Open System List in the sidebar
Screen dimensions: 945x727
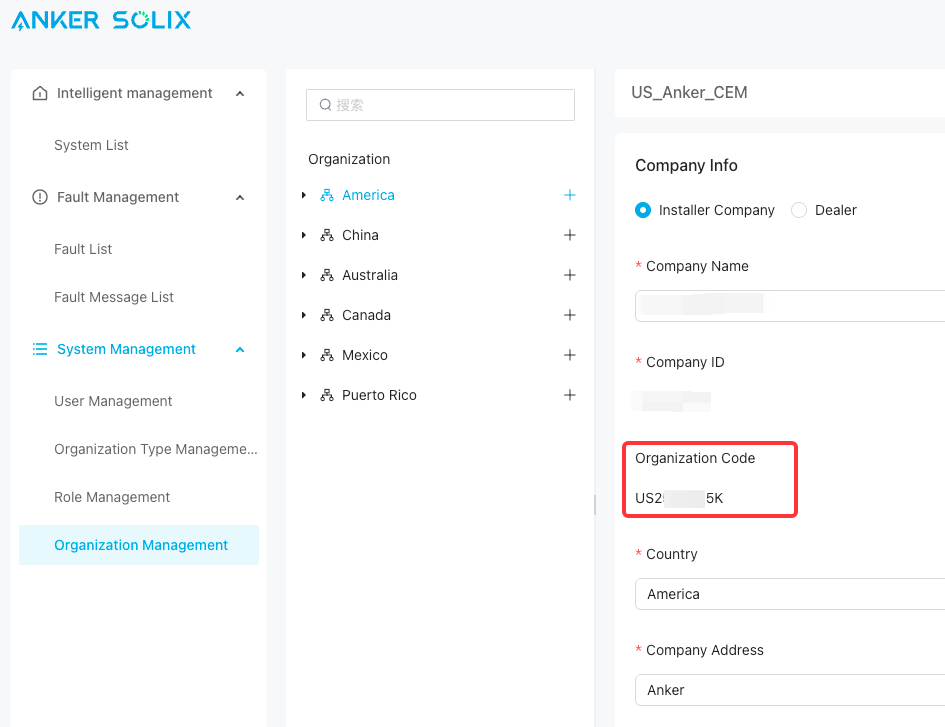point(91,145)
